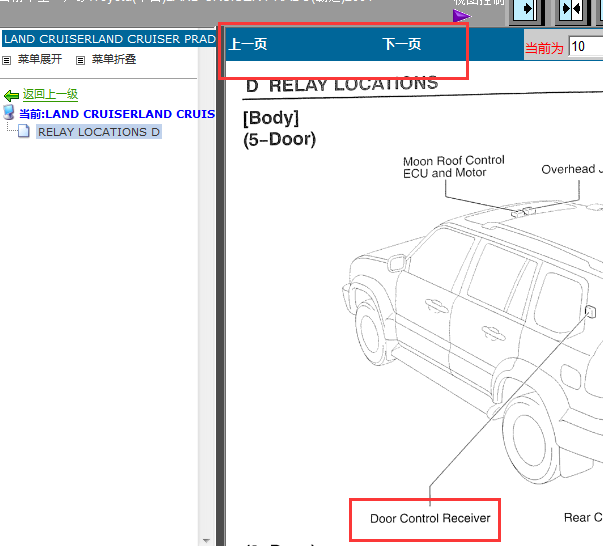Click the list icon before 菜单展开
This screenshot has height=546, width=603.
pyautogui.click(x=7, y=60)
